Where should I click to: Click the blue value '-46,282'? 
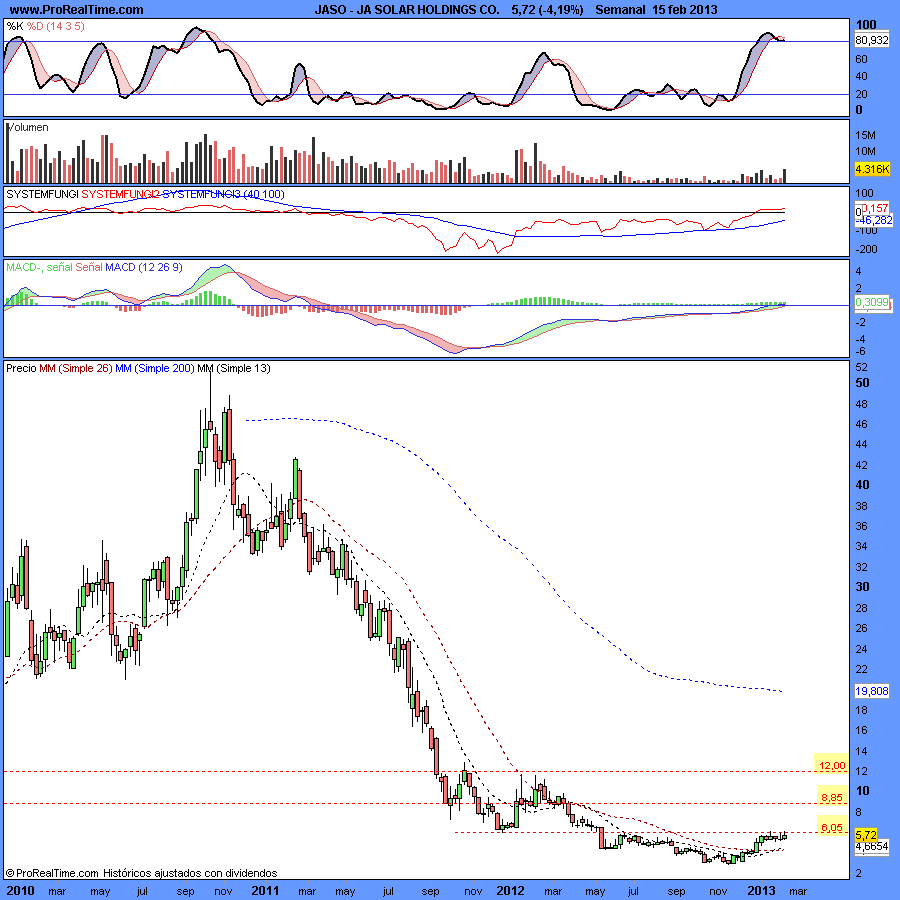point(874,220)
